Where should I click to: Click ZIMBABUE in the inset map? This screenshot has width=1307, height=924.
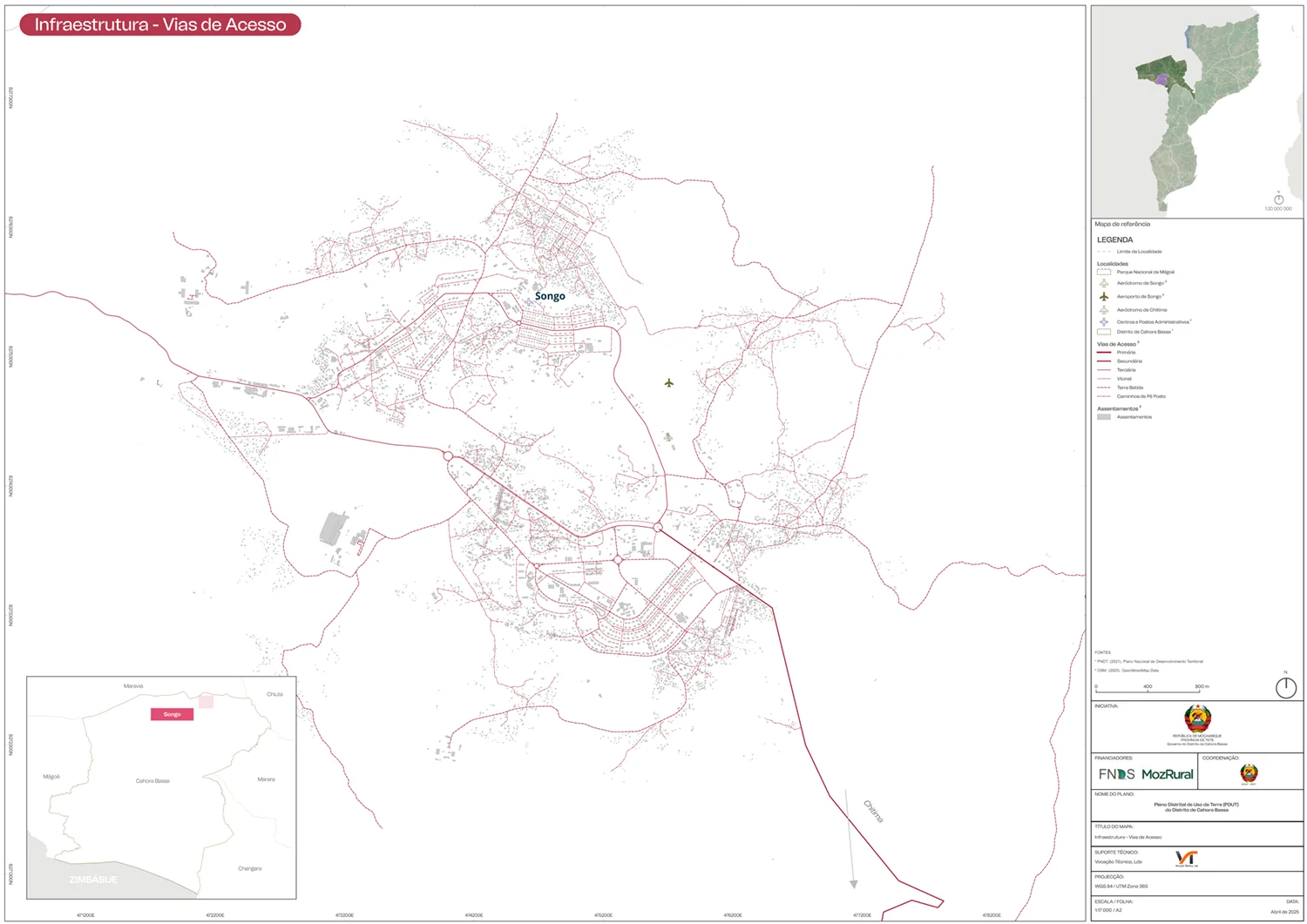click(93, 880)
